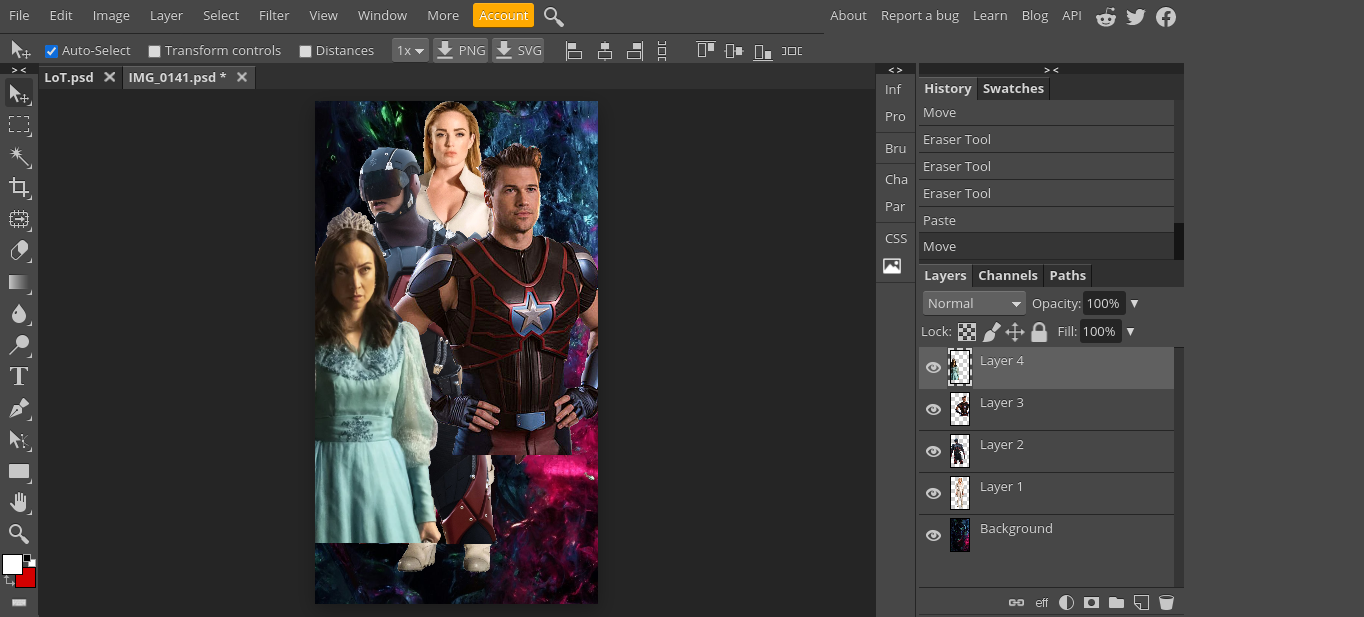Hide the Background layer eye icon
Screen dimensions: 1364x617
click(933, 536)
